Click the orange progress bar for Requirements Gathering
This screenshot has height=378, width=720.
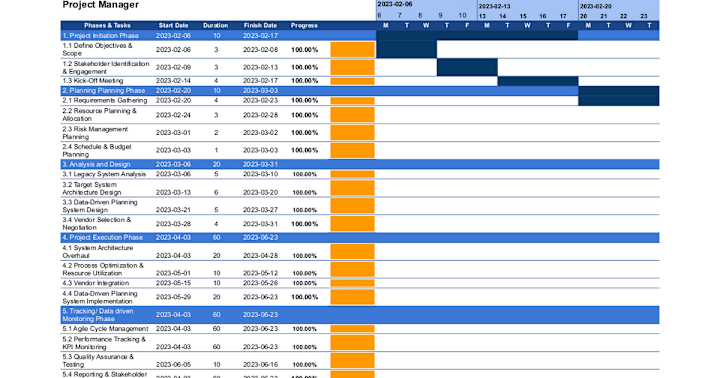pyautogui.click(x=352, y=101)
